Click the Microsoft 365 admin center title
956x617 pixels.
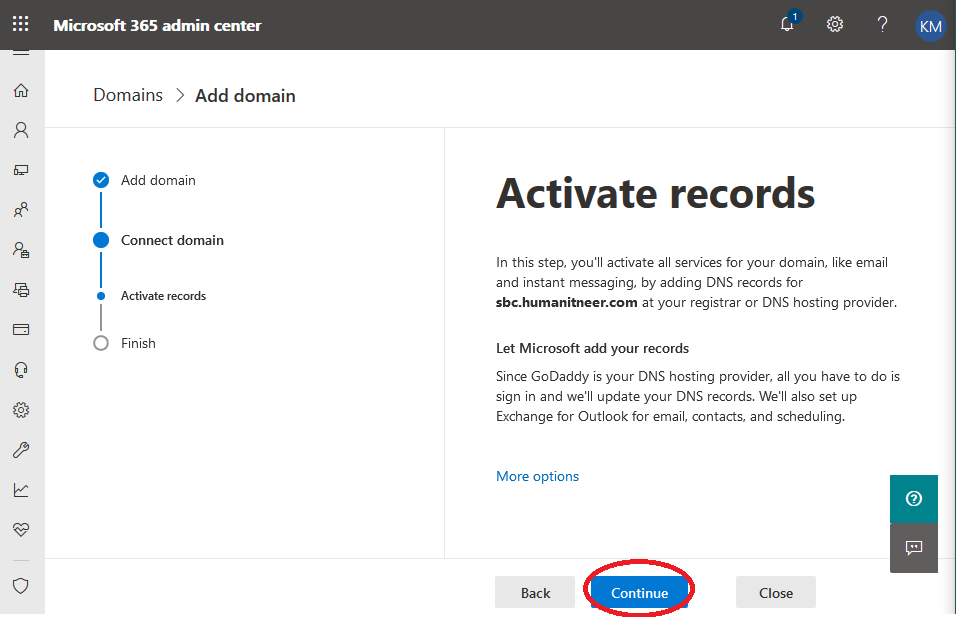[x=157, y=26]
